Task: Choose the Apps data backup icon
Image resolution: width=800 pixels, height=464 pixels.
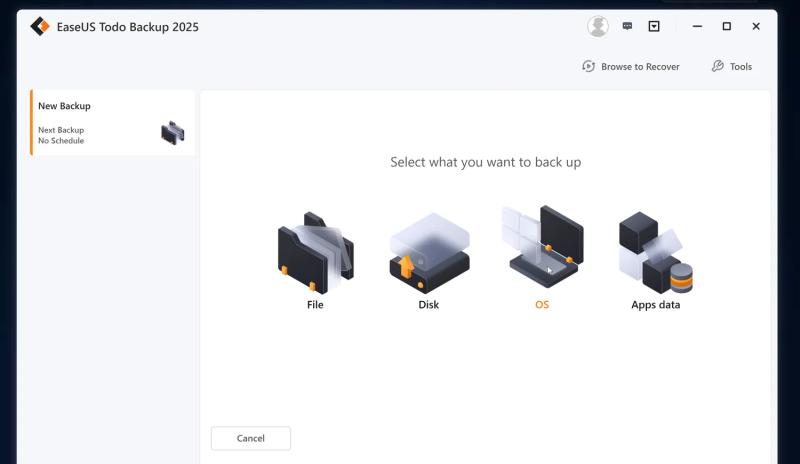Action: 656,252
